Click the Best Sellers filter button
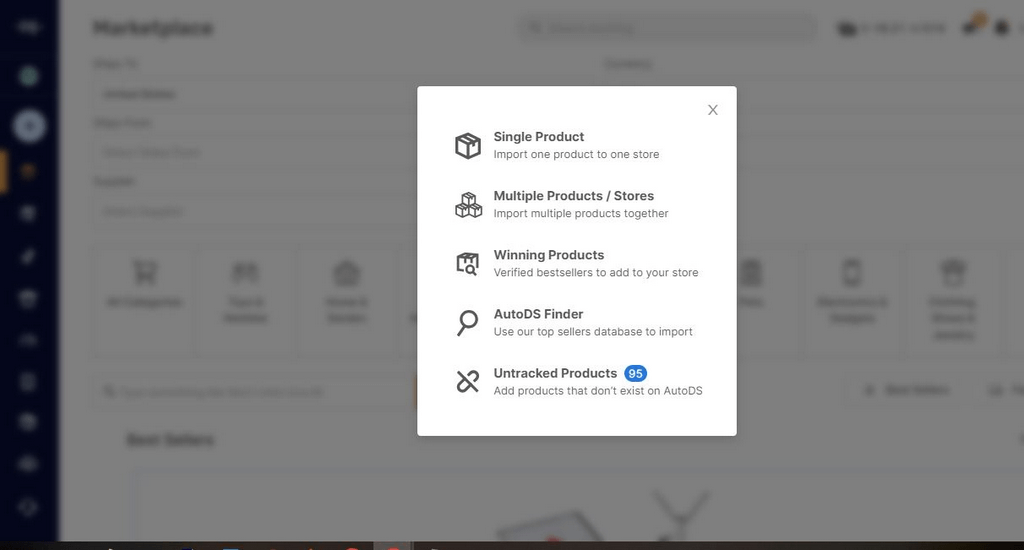The height and width of the screenshot is (550, 1024). coord(907,390)
